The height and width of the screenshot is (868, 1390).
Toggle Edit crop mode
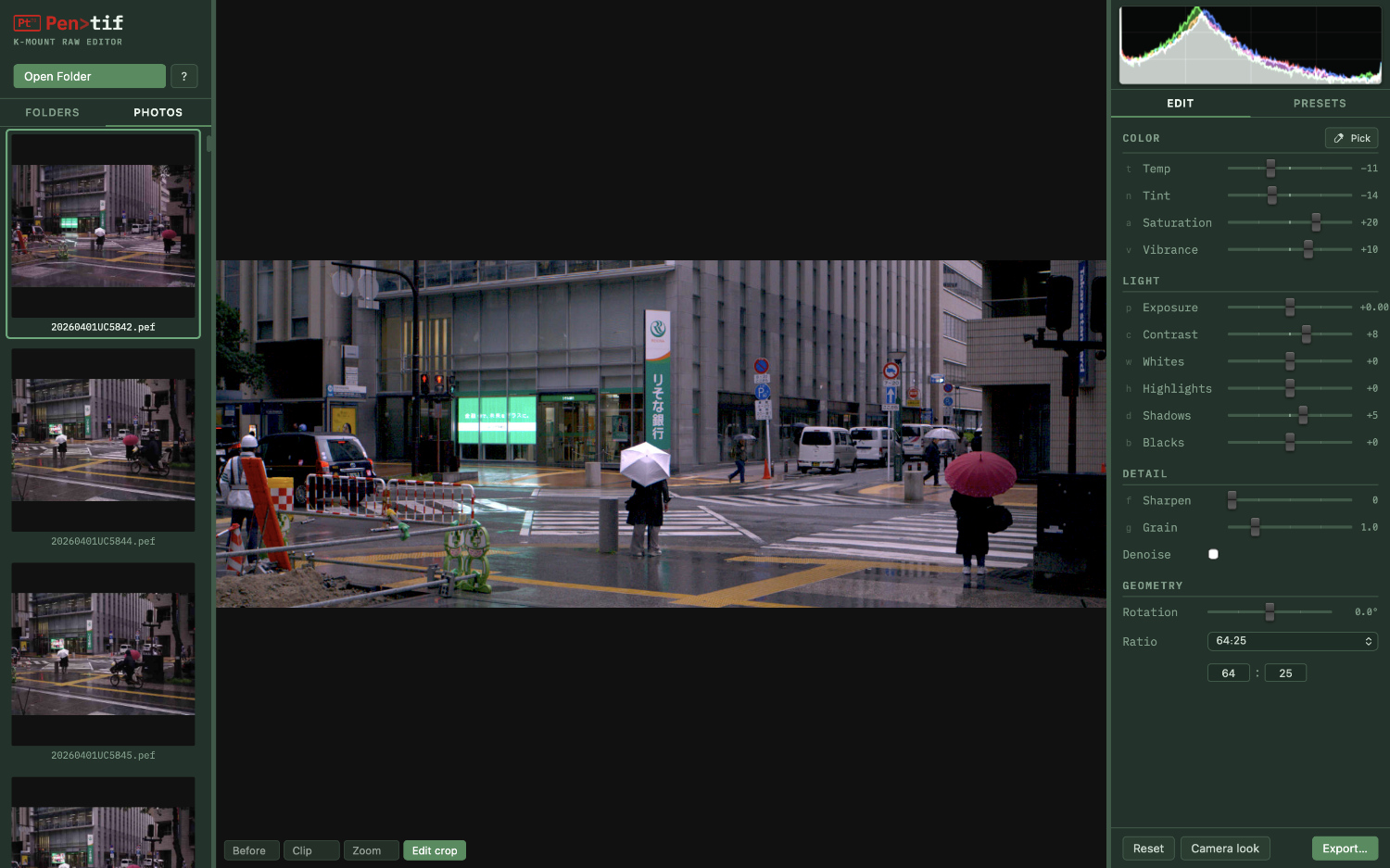point(435,850)
